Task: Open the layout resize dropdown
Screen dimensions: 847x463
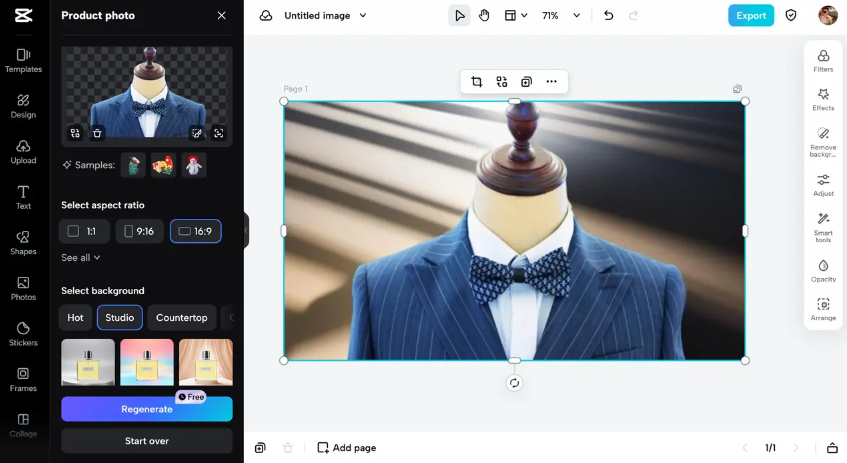Action: (x=515, y=16)
